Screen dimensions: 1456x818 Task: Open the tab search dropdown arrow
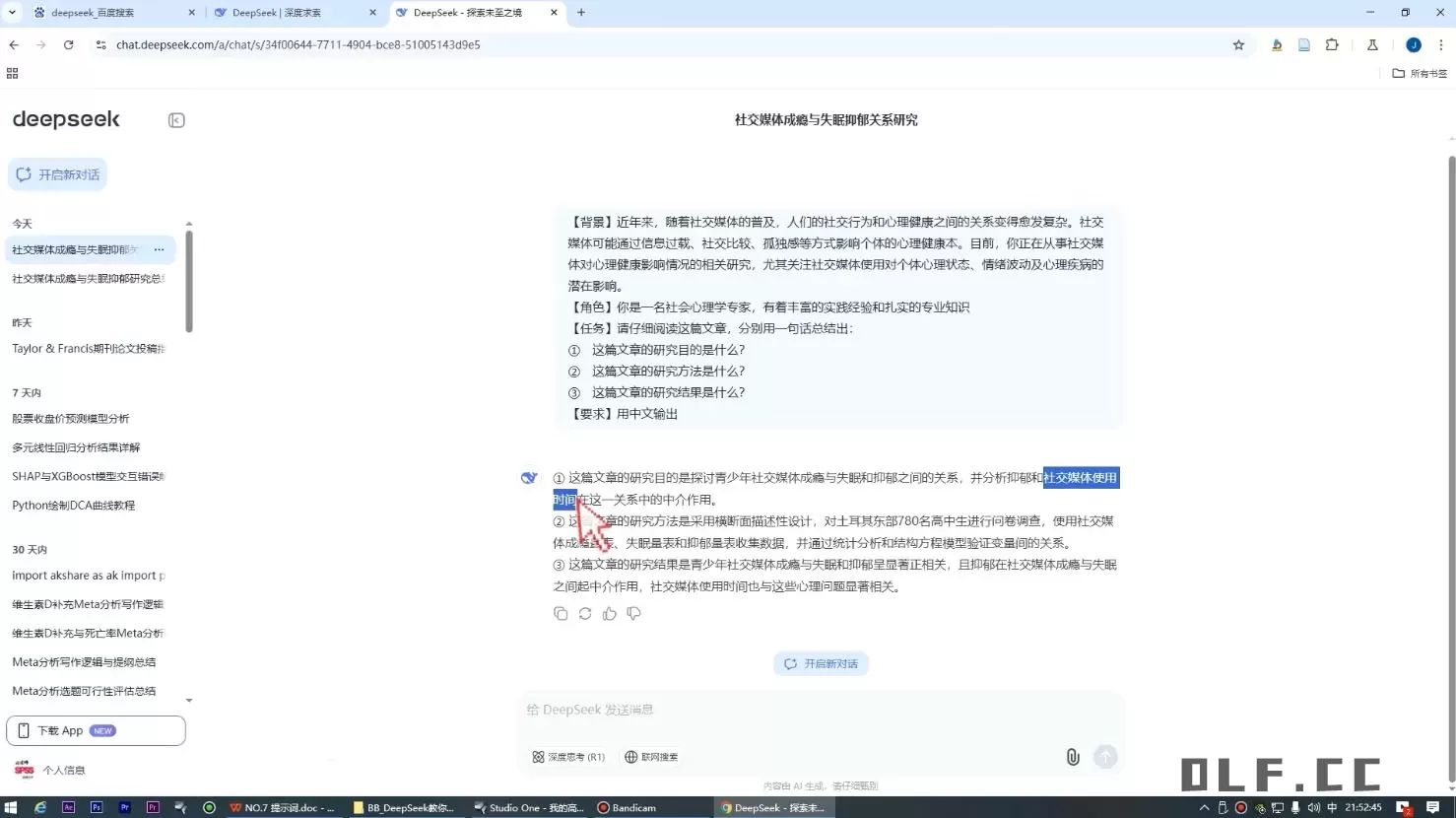[x=12, y=13]
